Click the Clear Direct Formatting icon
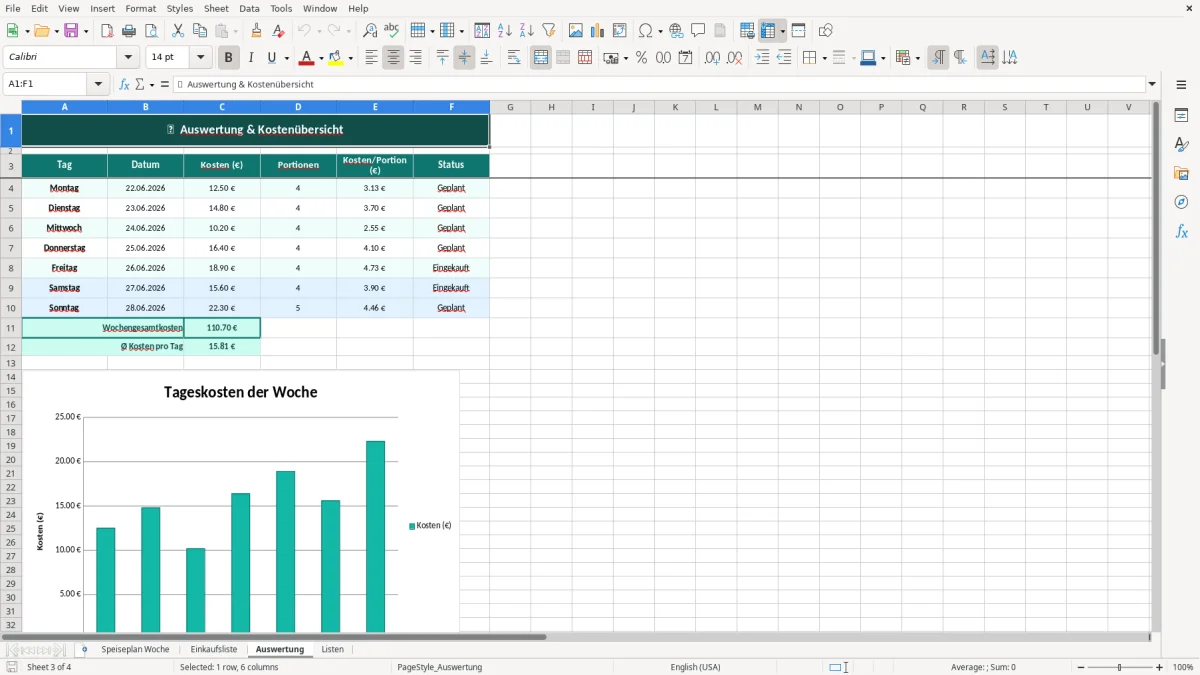 coord(279,31)
